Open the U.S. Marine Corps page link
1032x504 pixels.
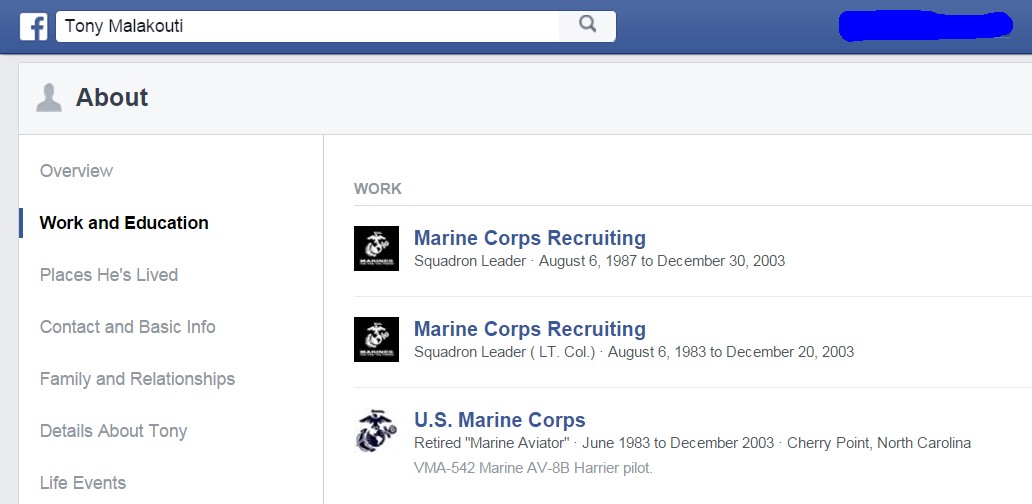tap(499, 420)
